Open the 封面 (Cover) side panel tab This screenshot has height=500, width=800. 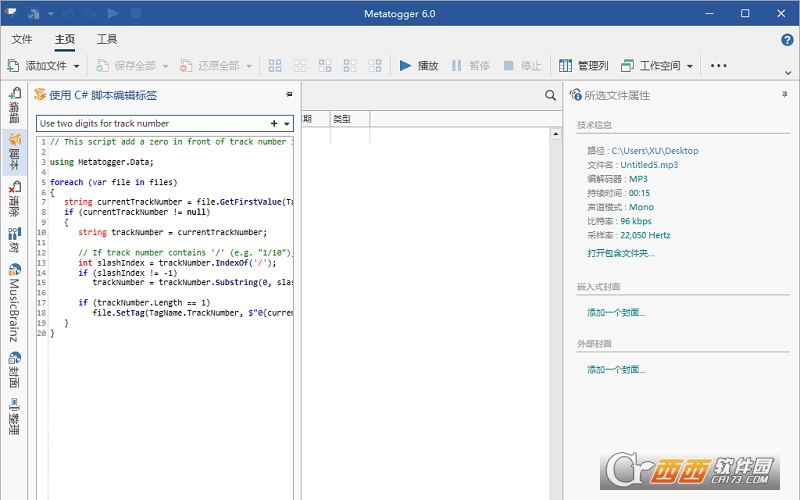click(14, 368)
